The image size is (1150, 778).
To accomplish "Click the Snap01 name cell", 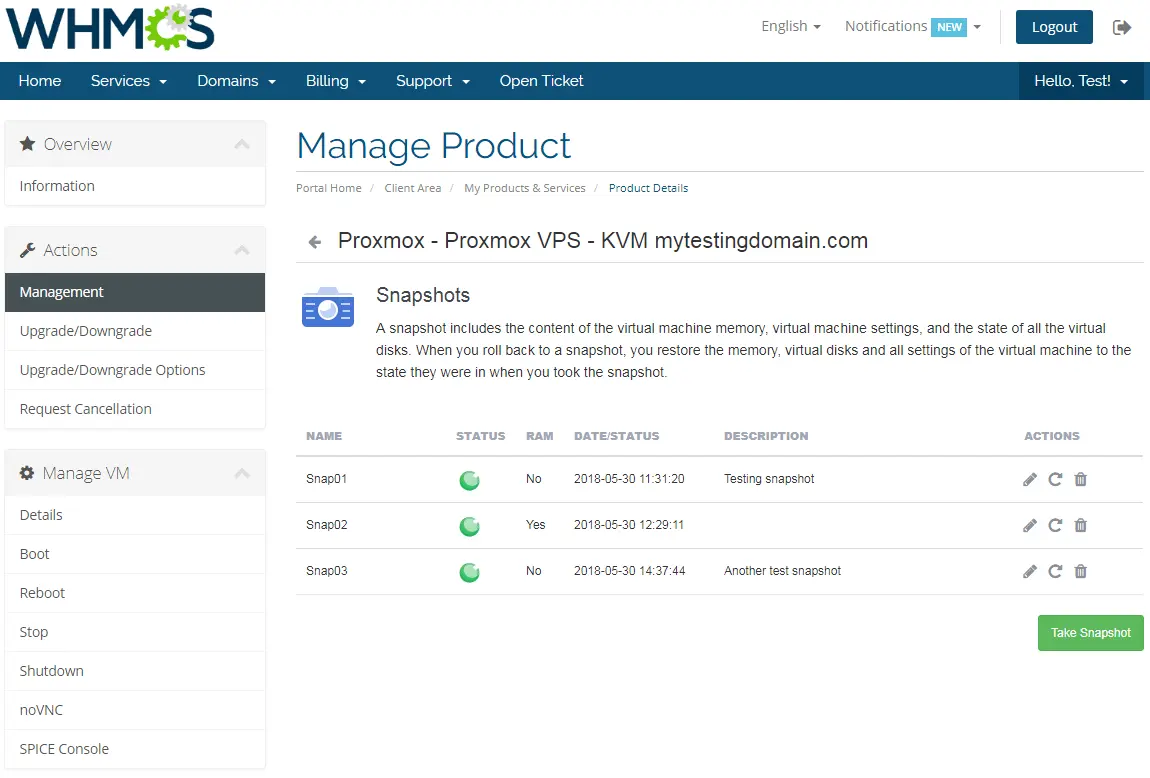I will [326, 479].
